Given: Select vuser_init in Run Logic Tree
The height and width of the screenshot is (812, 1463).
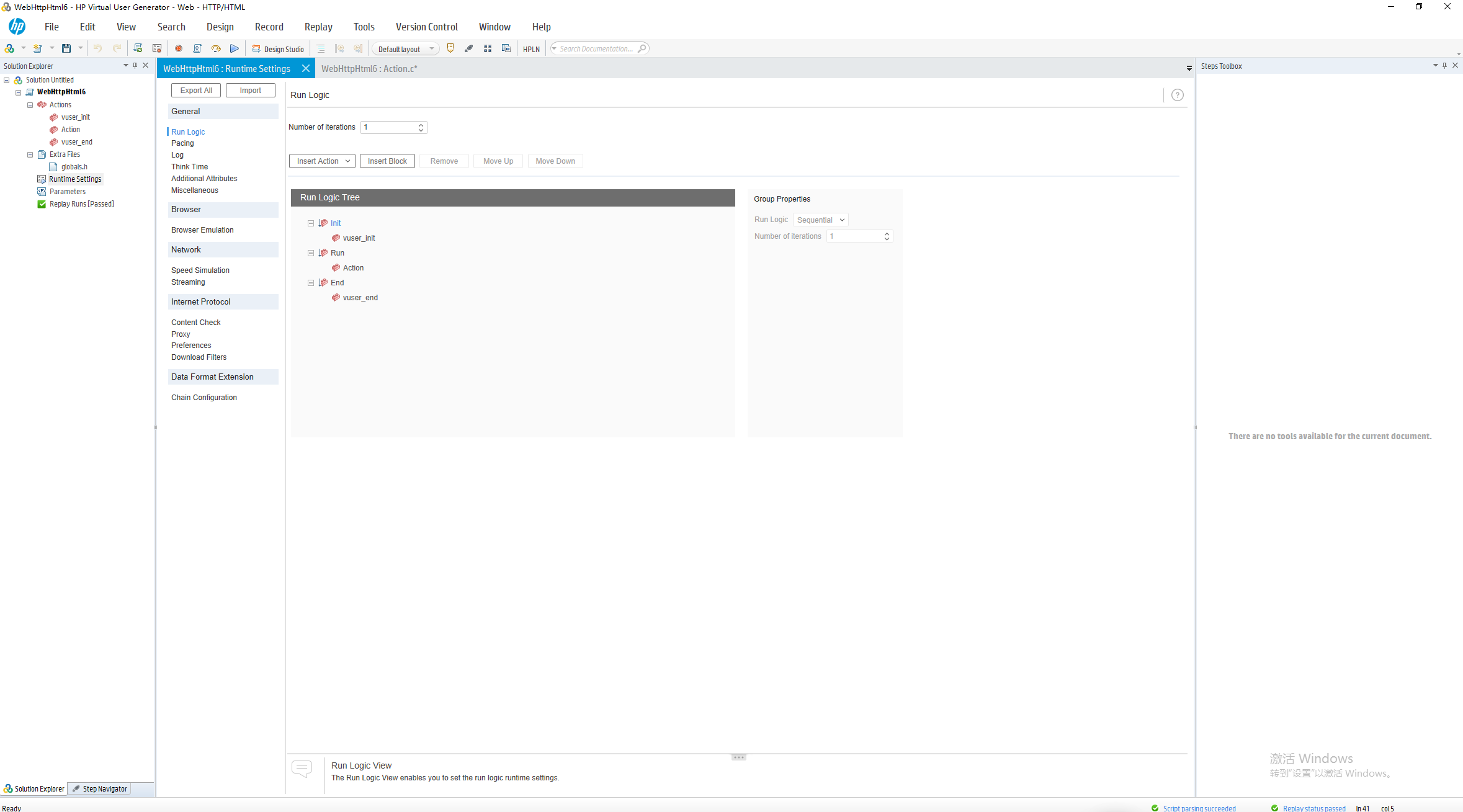Looking at the screenshot, I should tap(359, 238).
